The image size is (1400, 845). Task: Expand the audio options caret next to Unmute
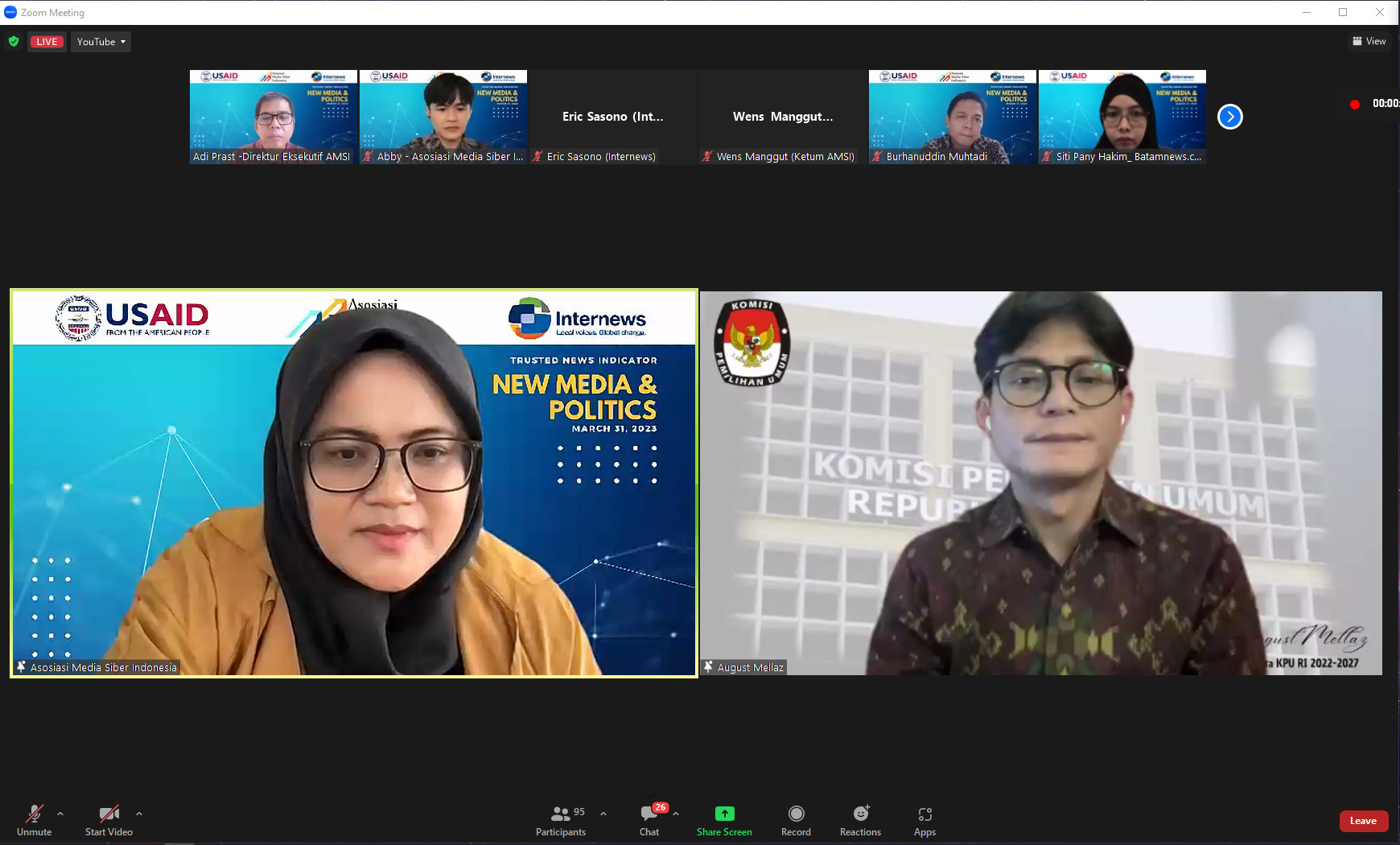(x=60, y=813)
